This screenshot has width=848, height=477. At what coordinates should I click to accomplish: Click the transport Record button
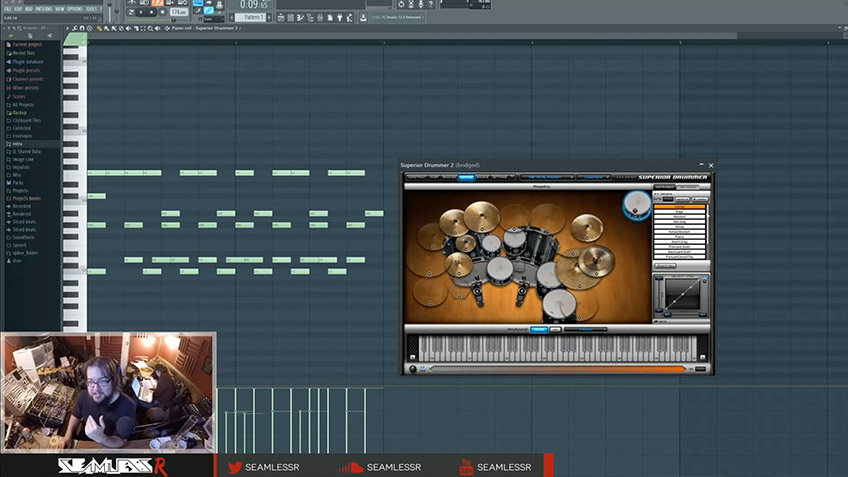163,12
